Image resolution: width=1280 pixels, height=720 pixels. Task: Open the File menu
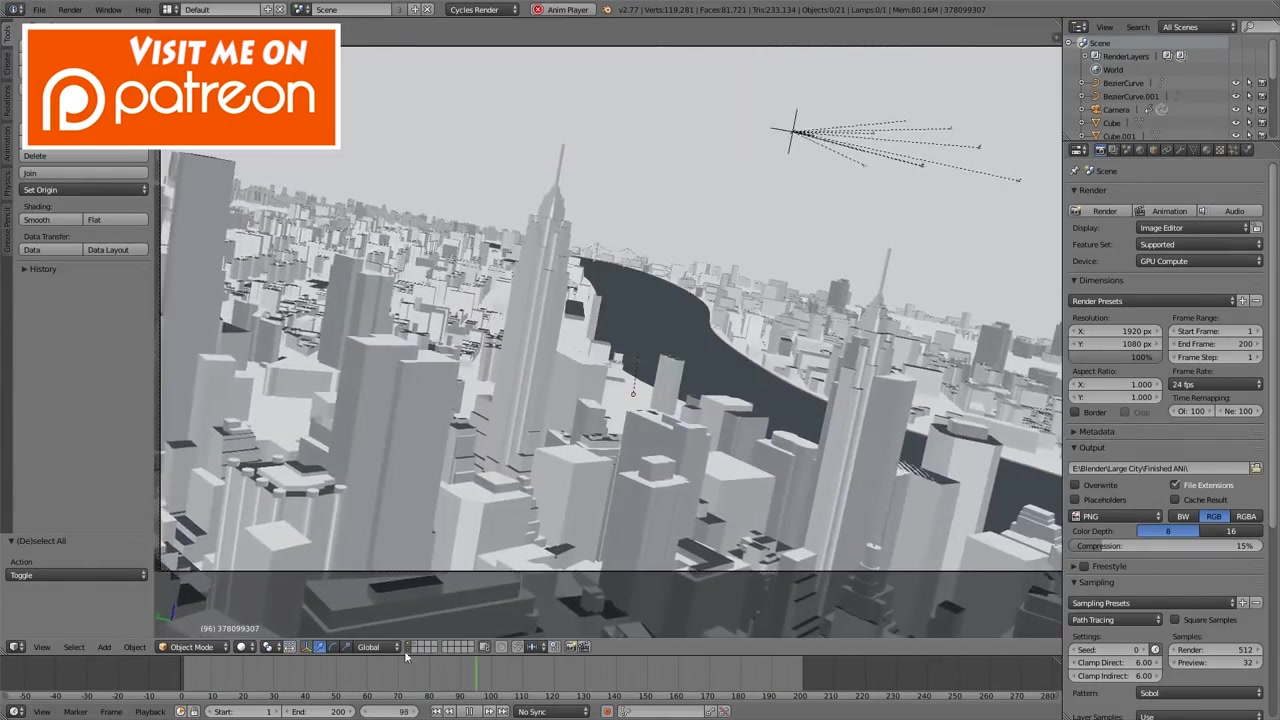tap(39, 10)
